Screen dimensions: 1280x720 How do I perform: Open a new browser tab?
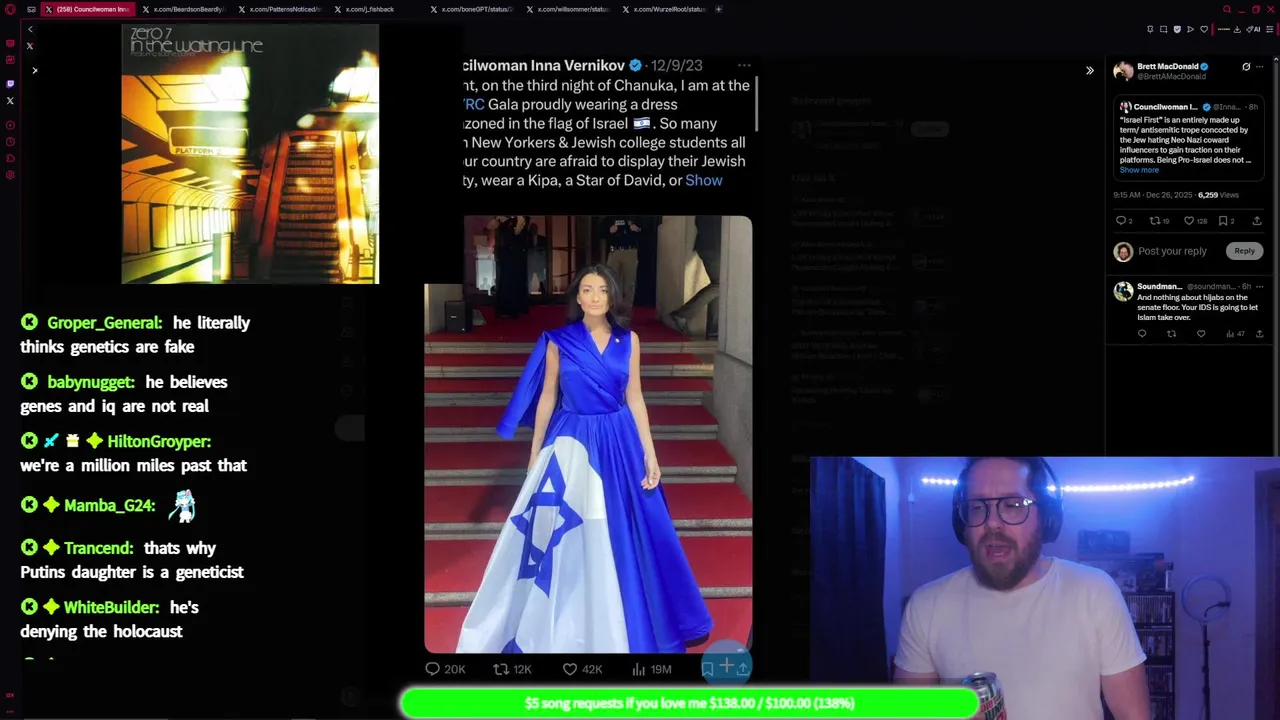tap(718, 9)
